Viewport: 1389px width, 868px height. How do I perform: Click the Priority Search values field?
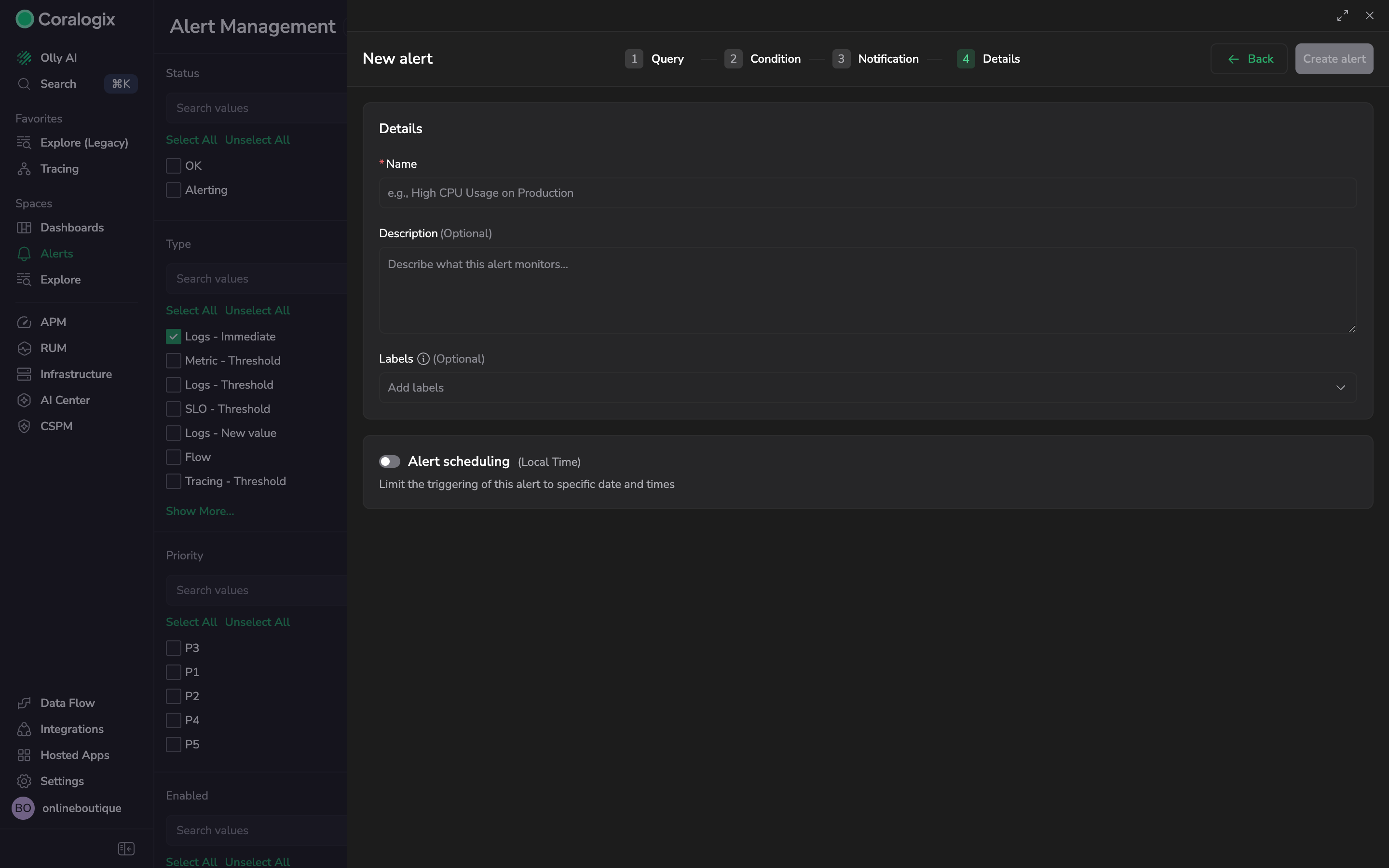click(257, 590)
